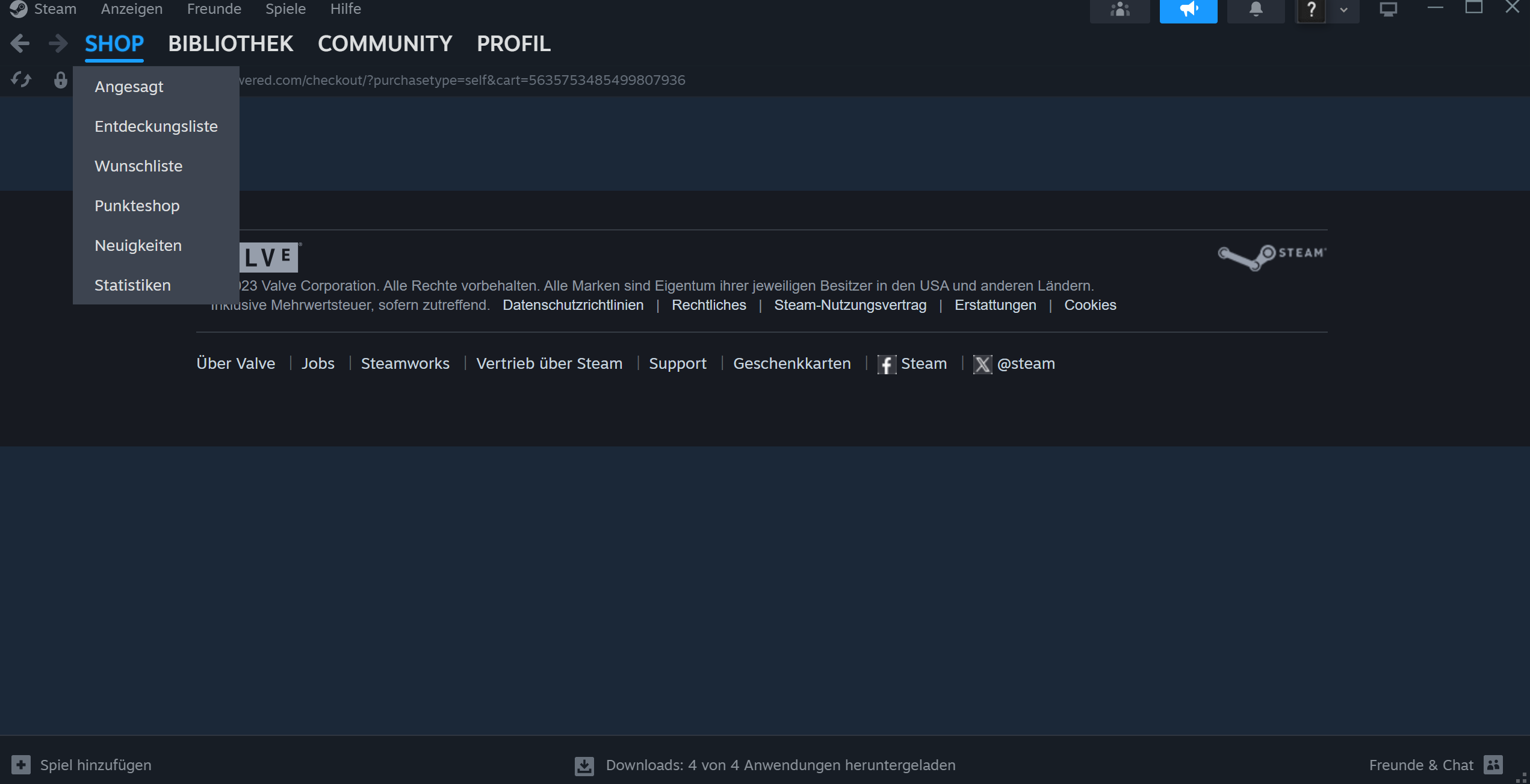Image resolution: width=1530 pixels, height=784 pixels.
Task: Open notifications via the bell icon
Action: click(1256, 10)
